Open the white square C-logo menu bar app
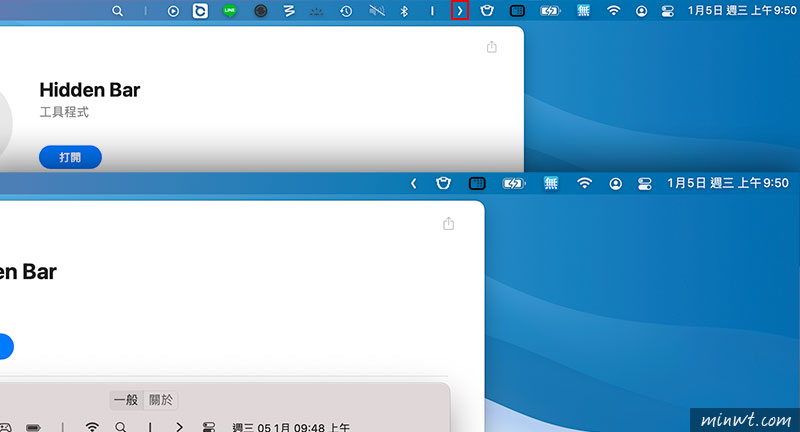The image size is (800, 432). tap(200, 11)
